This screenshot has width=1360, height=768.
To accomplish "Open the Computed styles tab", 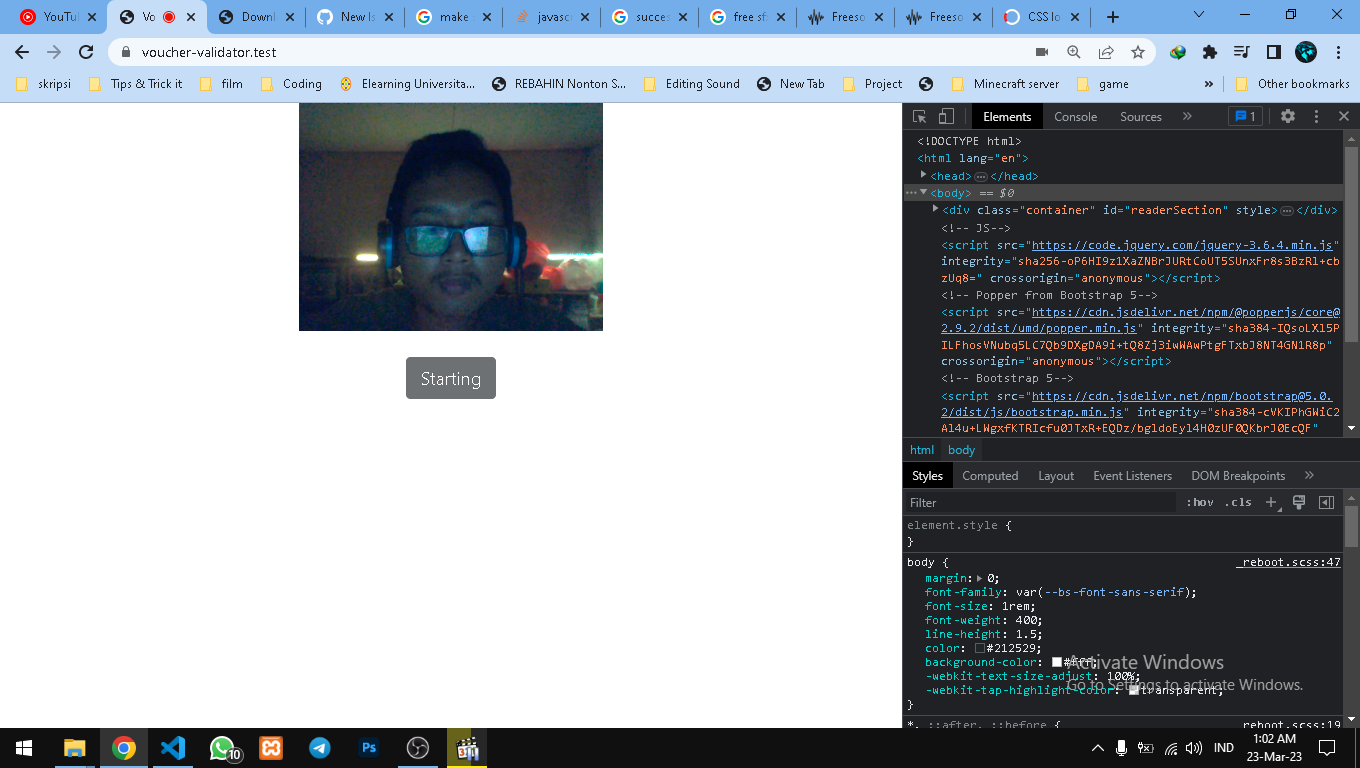I will click(x=990, y=475).
